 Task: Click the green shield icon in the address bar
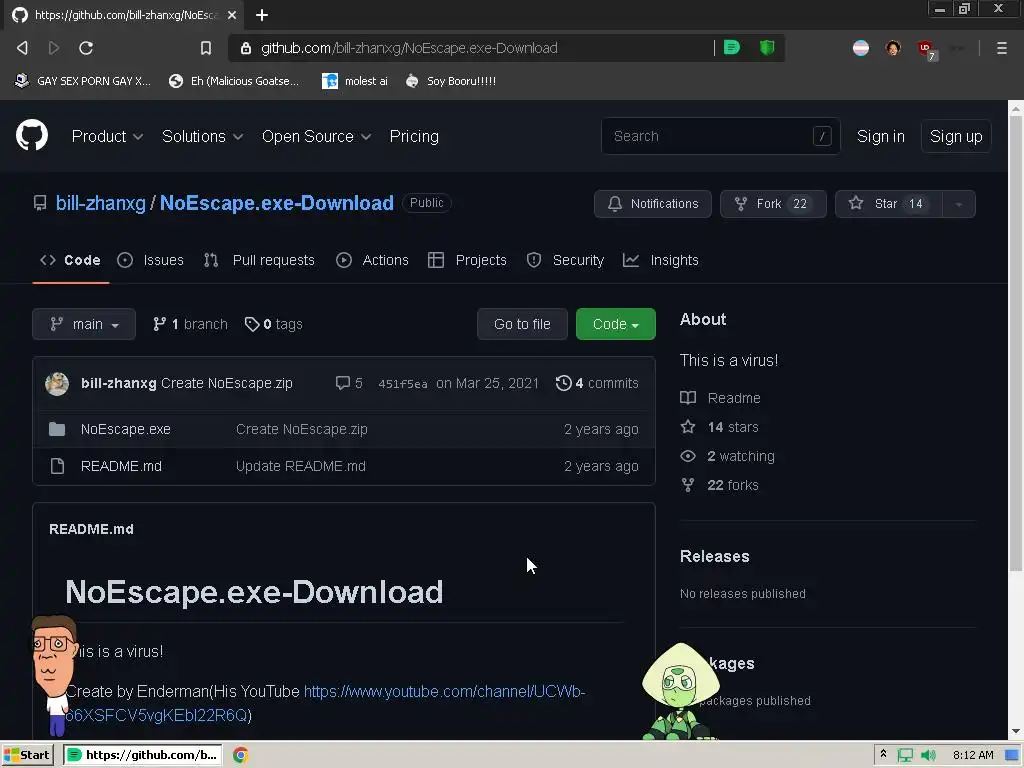click(767, 47)
